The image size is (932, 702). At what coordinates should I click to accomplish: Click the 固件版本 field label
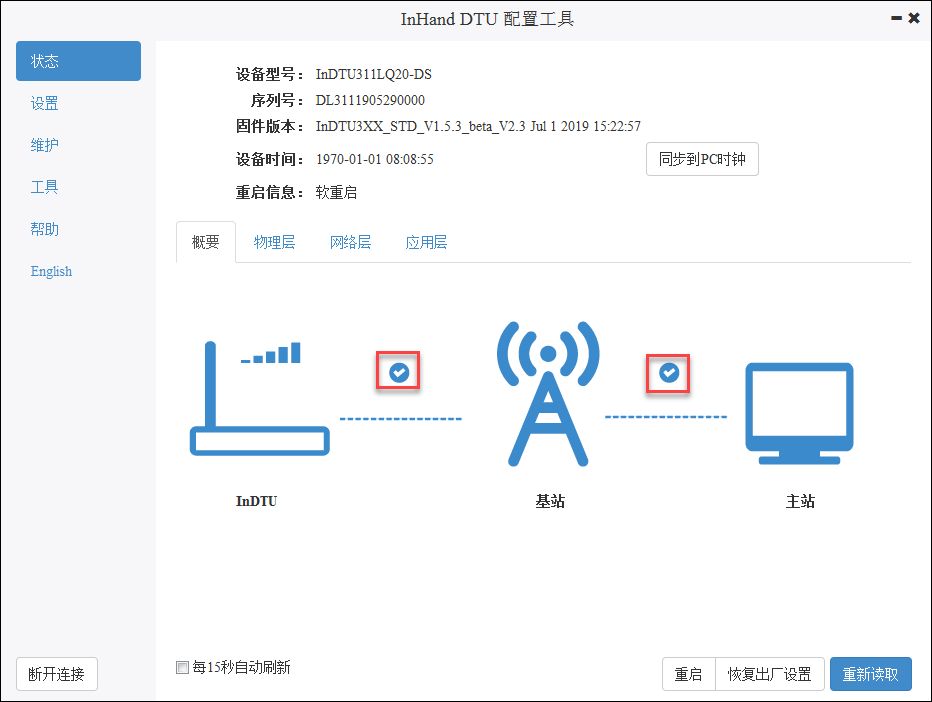click(270, 126)
